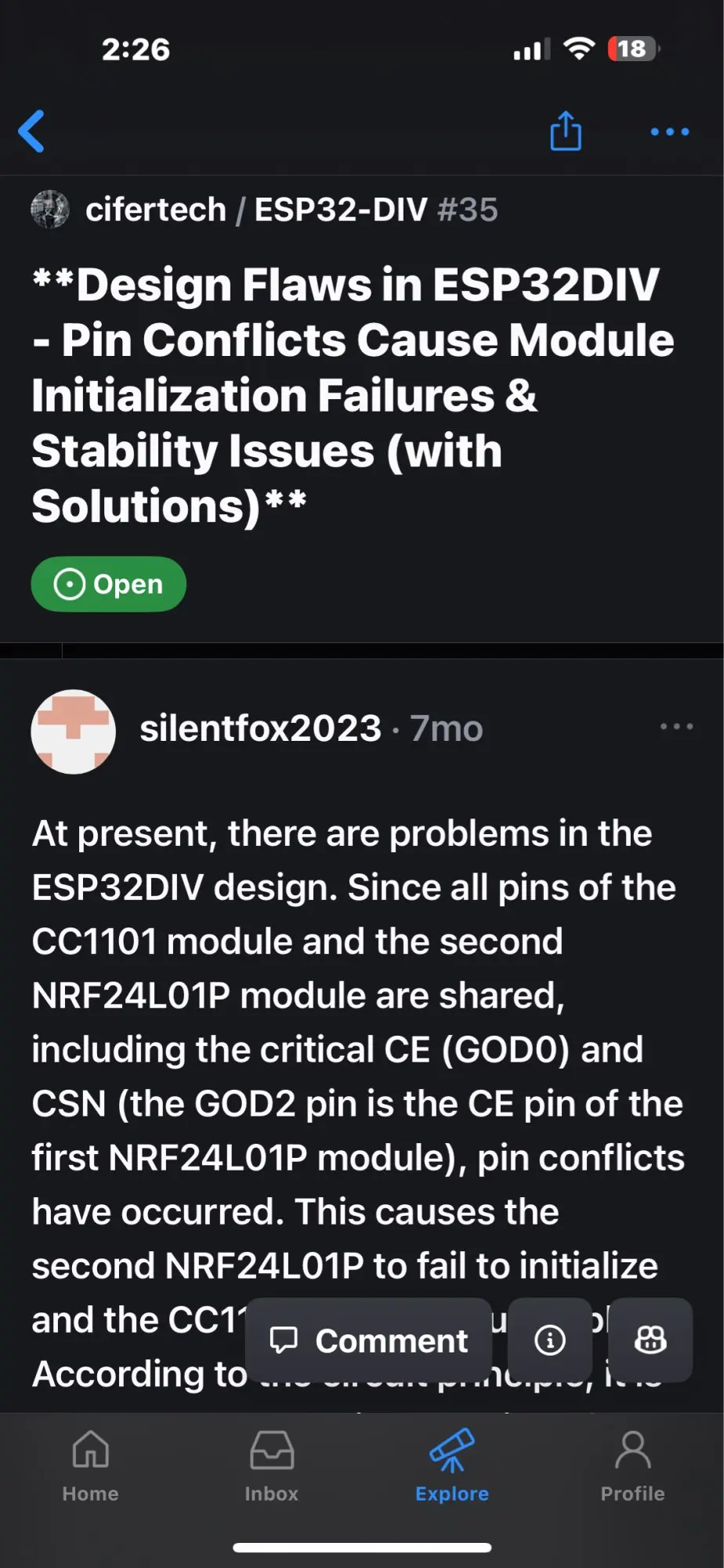Open the Copilot icon button
This screenshot has height=1568, width=724.
pyautogui.click(x=650, y=1341)
